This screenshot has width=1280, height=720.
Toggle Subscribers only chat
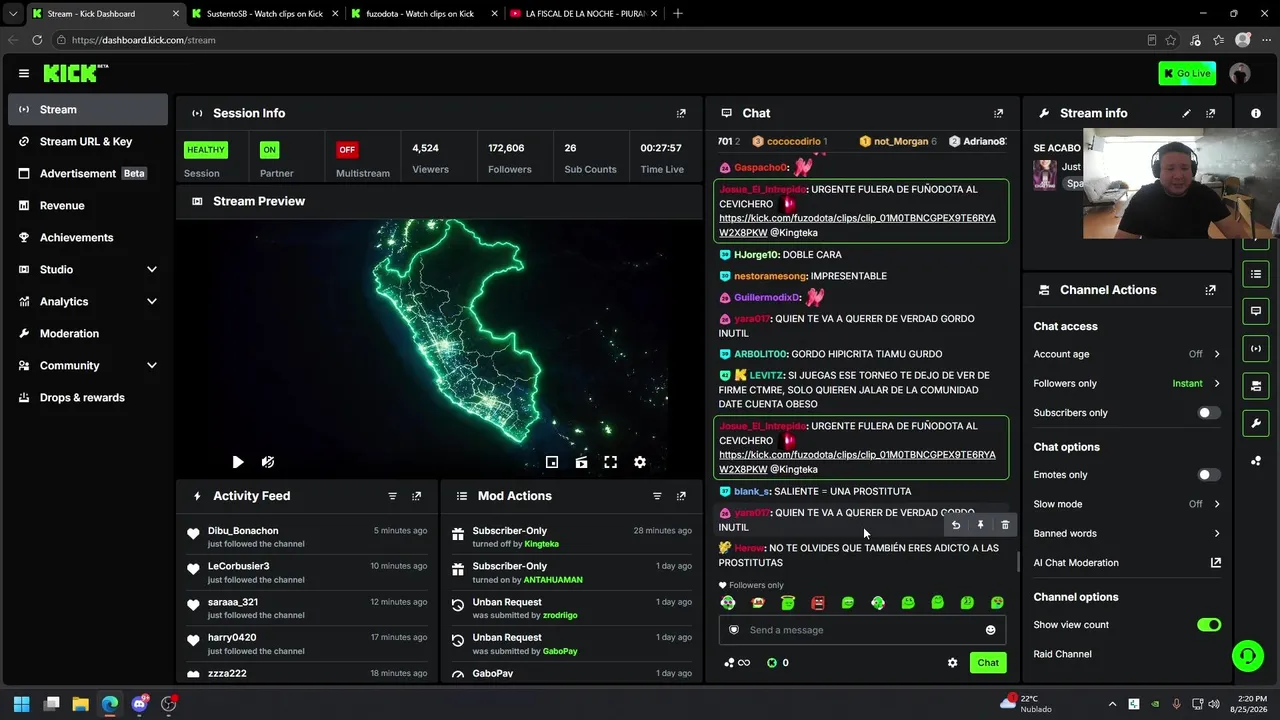pos(1209,413)
